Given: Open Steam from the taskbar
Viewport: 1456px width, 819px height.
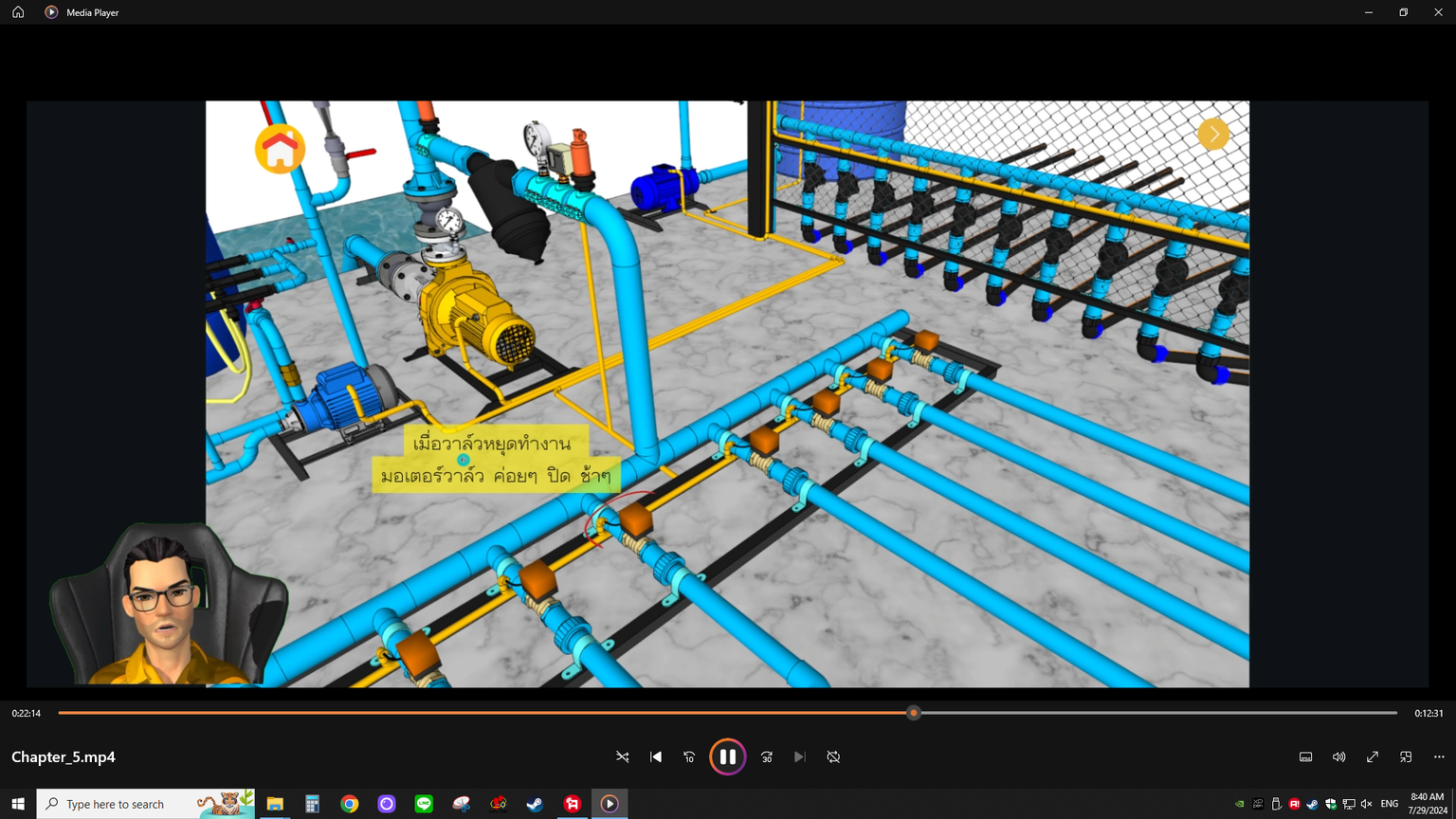Looking at the screenshot, I should [535, 804].
